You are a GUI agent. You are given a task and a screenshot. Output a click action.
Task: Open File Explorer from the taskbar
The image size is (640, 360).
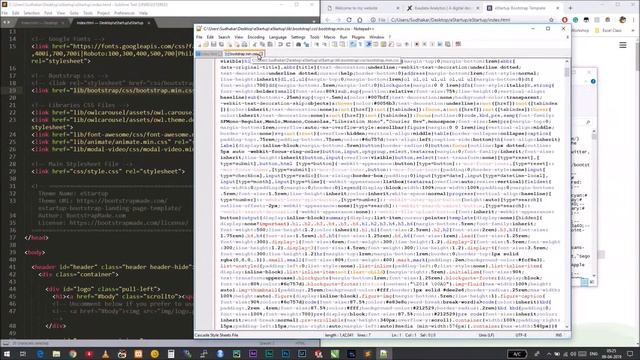pos(56,354)
